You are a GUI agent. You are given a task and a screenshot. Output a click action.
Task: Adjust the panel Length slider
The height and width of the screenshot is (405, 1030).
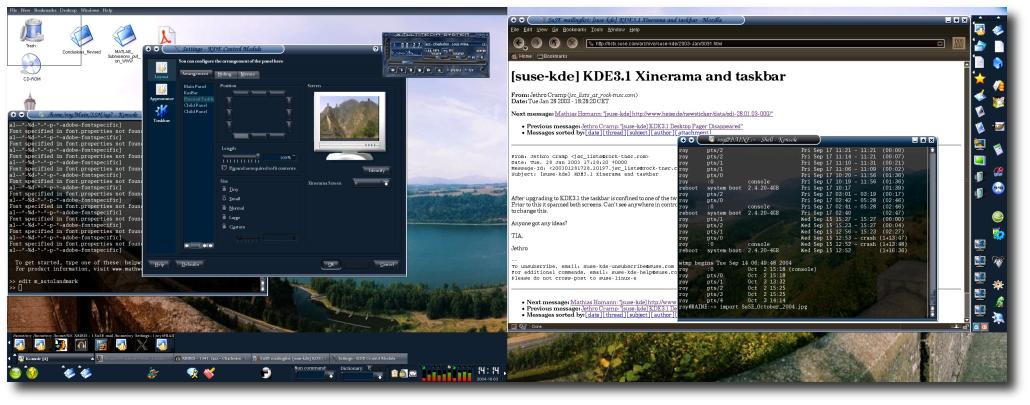[240, 157]
